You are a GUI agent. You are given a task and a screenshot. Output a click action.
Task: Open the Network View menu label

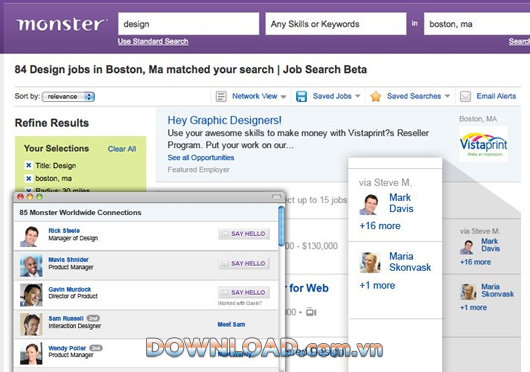coord(255,96)
